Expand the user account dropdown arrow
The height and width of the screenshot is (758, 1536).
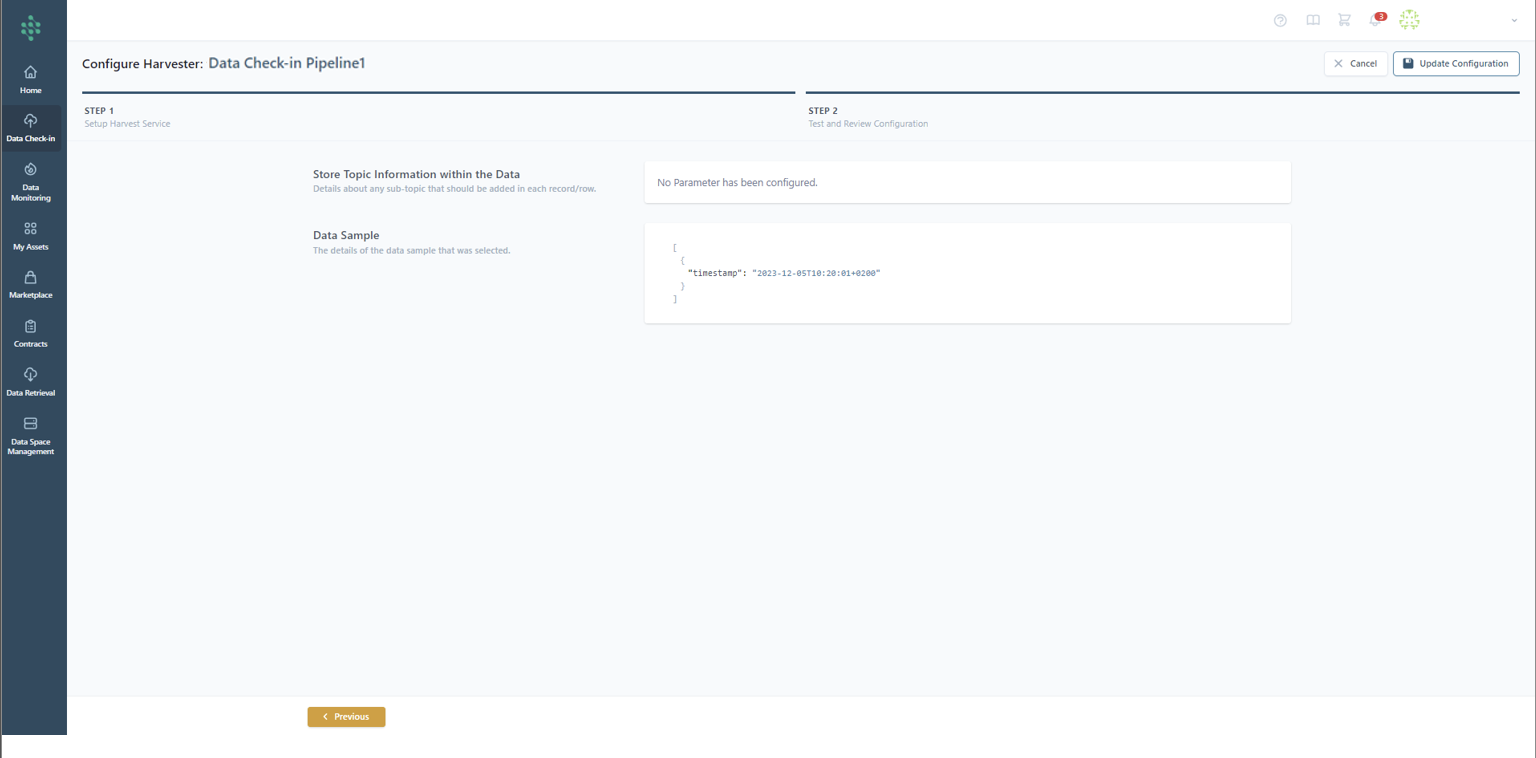(x=1514, y=20)
